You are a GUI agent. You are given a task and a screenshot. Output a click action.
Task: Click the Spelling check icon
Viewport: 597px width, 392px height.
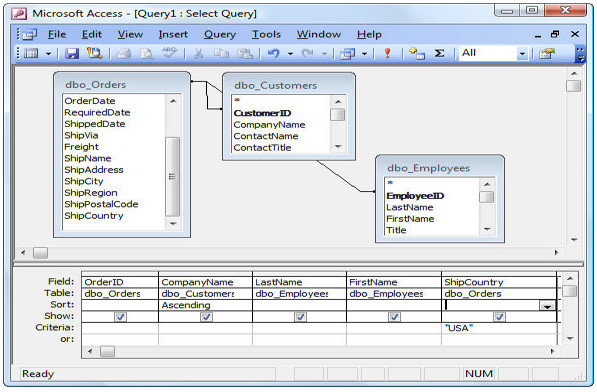[x=169, y=53]
